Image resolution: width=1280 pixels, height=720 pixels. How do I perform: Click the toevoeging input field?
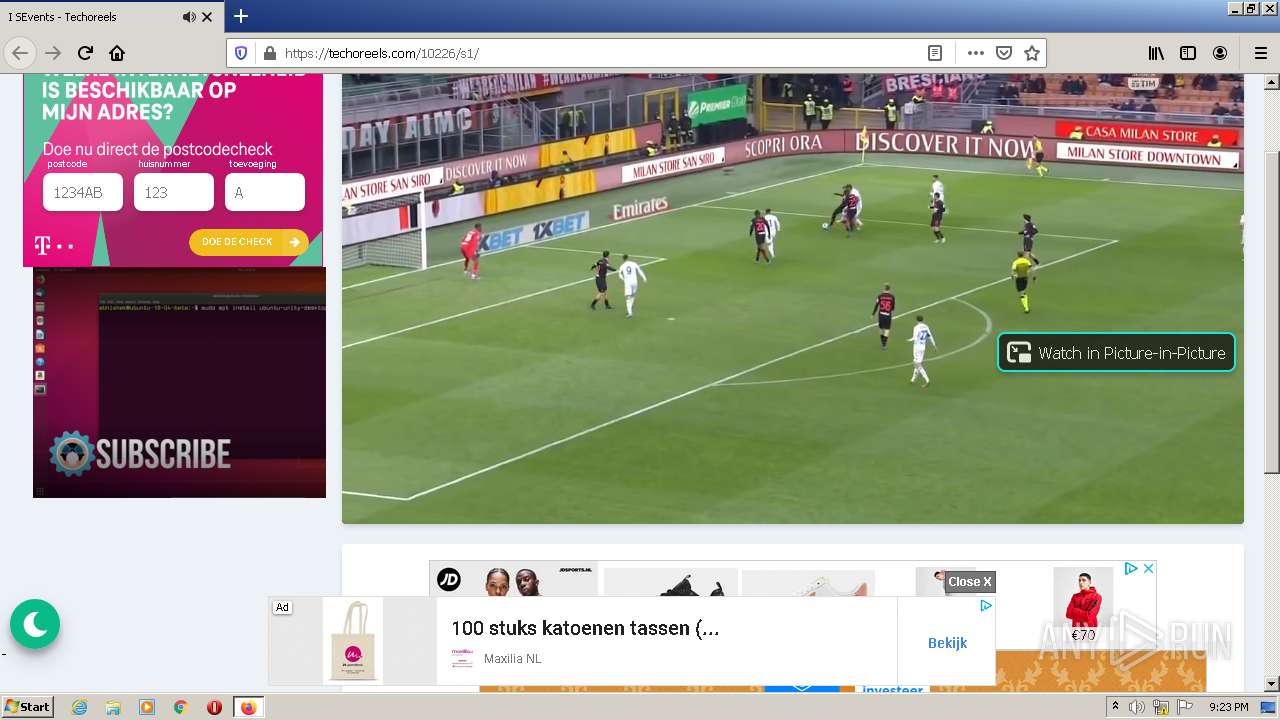[265, 192]
